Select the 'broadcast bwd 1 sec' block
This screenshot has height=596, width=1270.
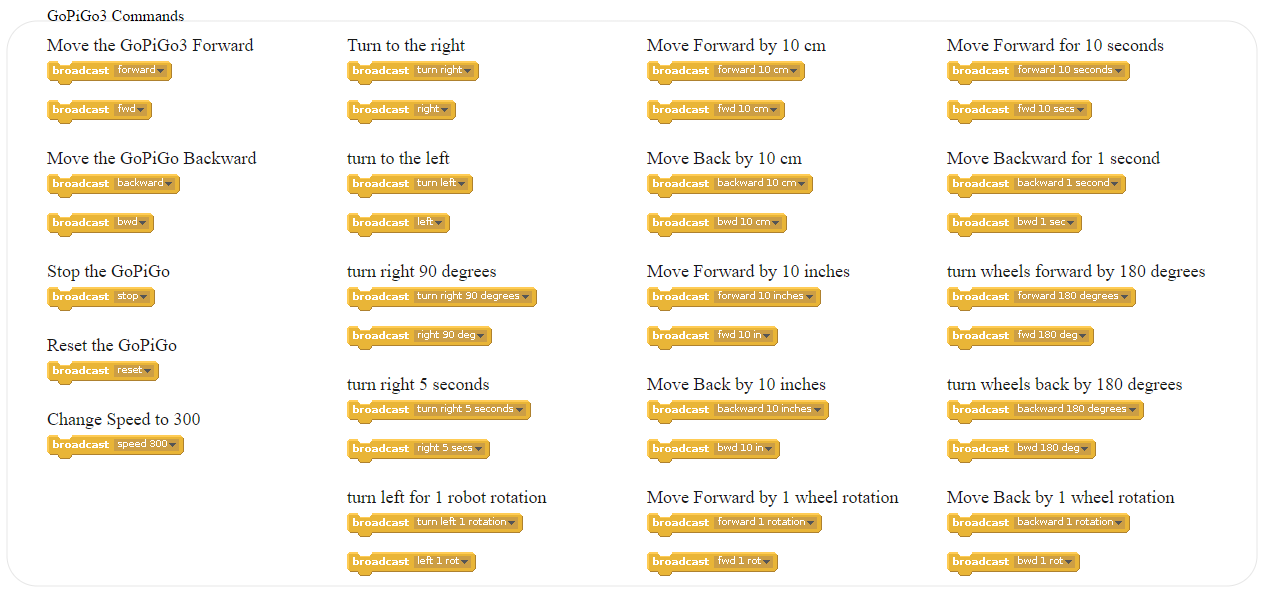1014,223
